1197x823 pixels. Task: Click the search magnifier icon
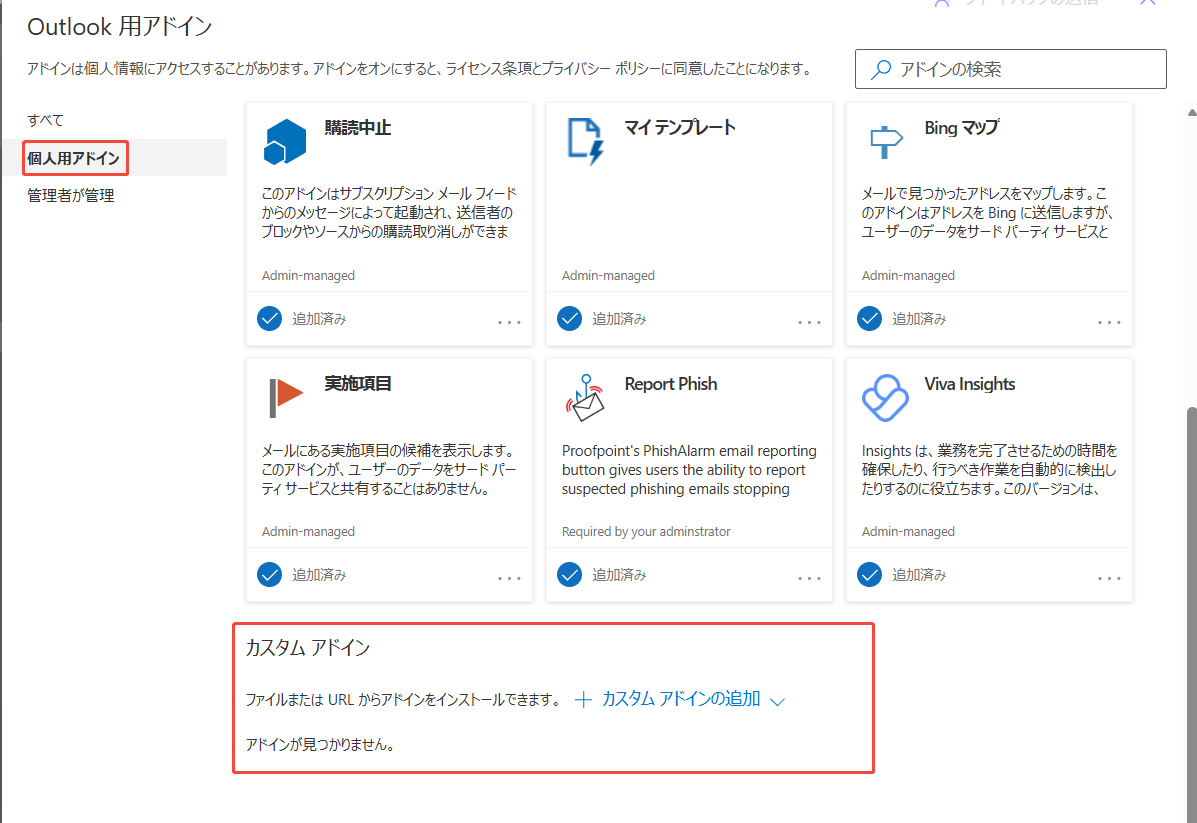[x=881, y=69]
